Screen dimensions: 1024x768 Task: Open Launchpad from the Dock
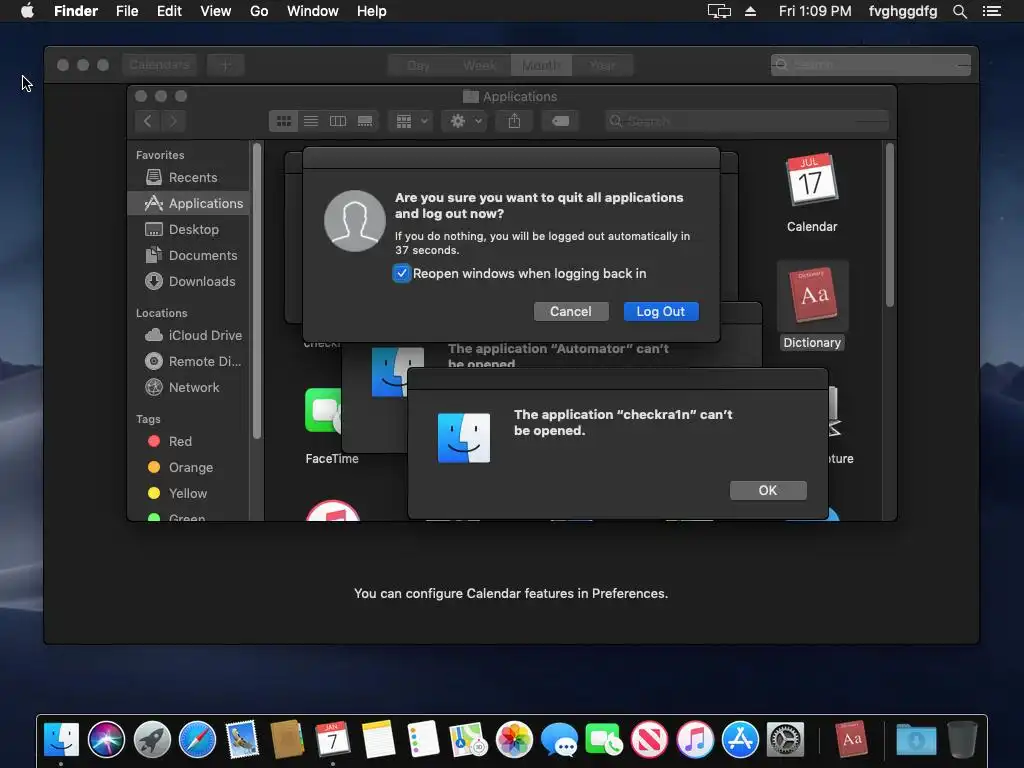(152, 740)
